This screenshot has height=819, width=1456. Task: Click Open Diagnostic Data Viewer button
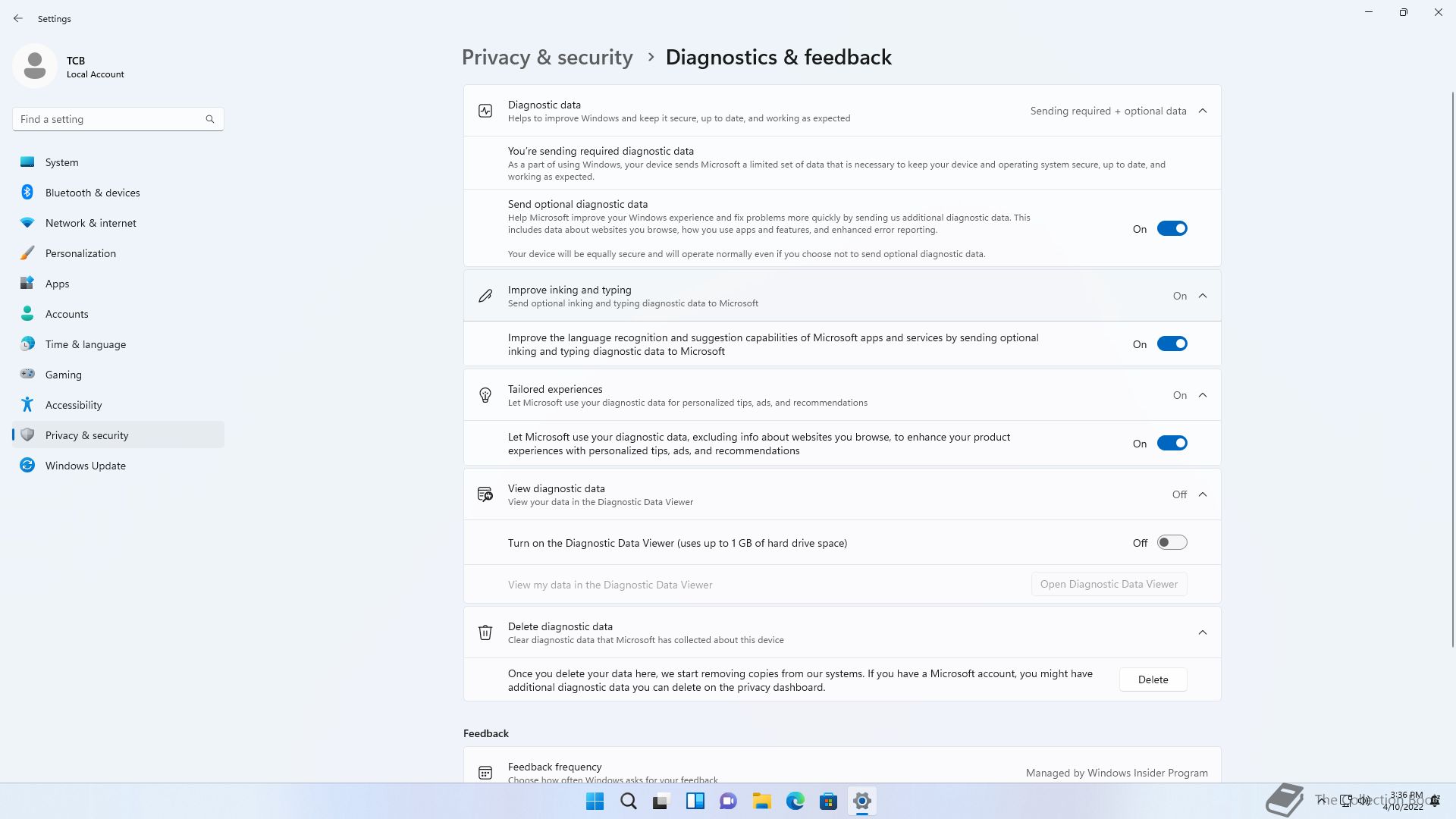pos(1109,584)
